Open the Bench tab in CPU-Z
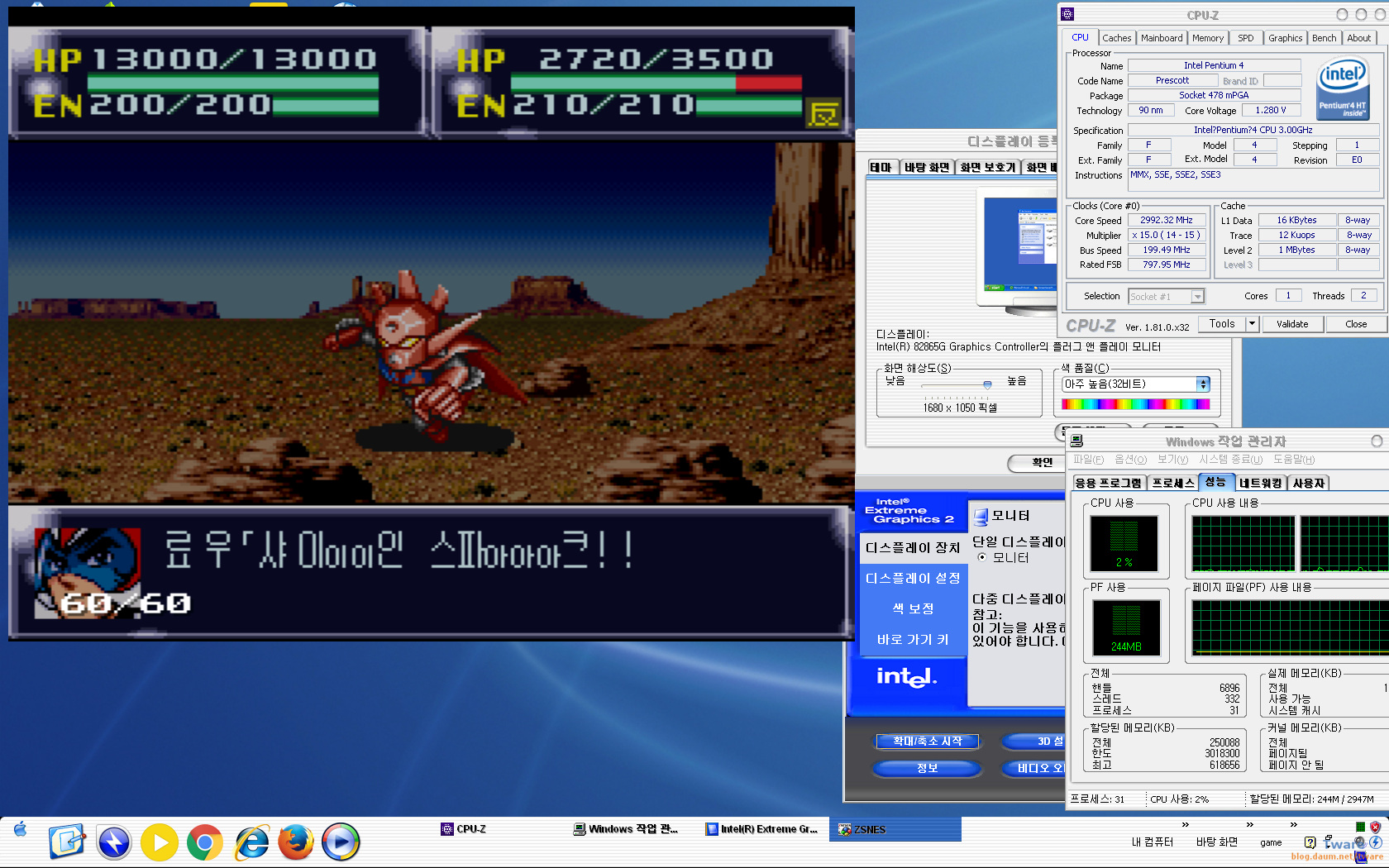Screen dimensions: 1389x868 pyautogui.click(x=1324, y=38)
